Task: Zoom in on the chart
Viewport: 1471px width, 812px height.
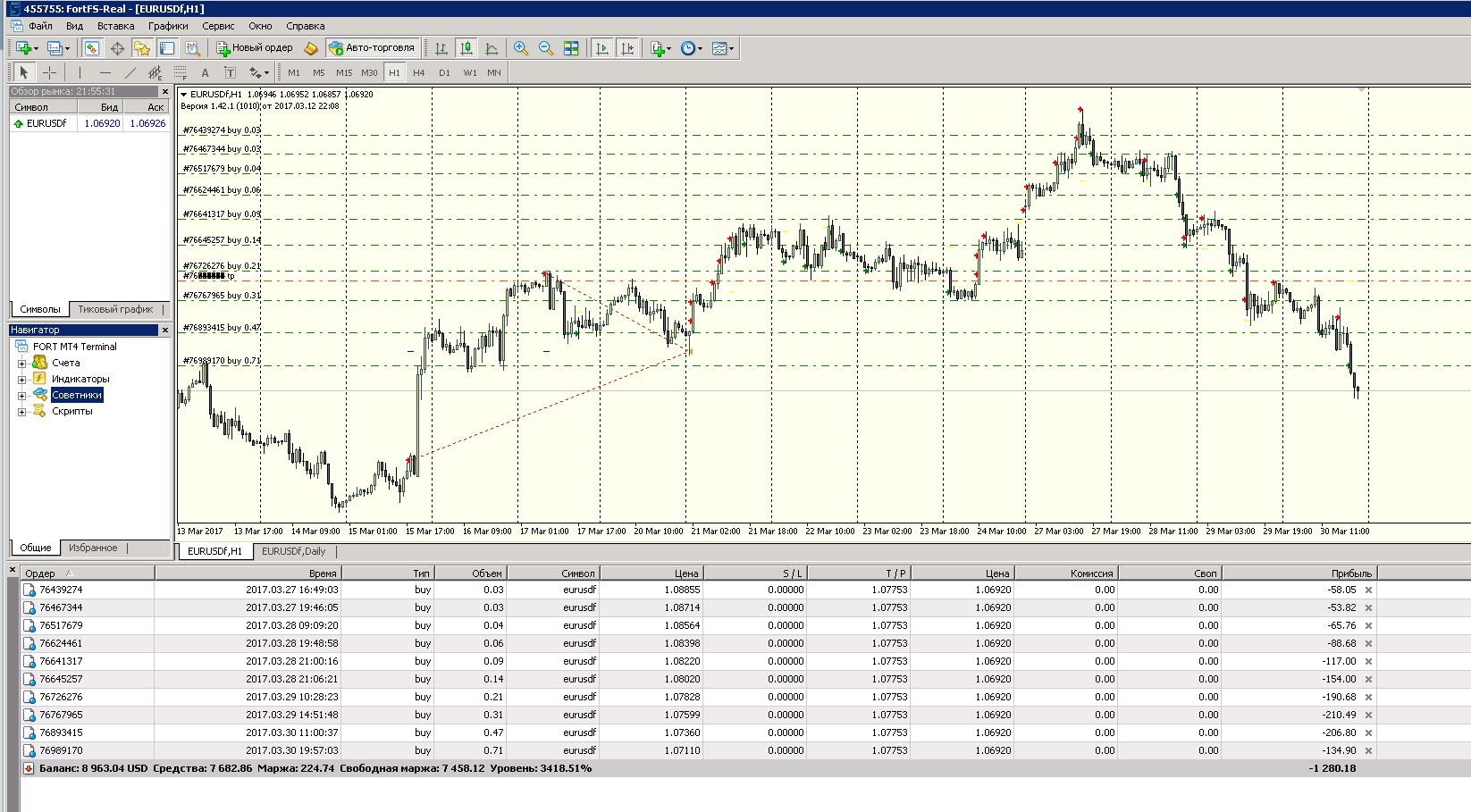Action: tap(521, 48)
